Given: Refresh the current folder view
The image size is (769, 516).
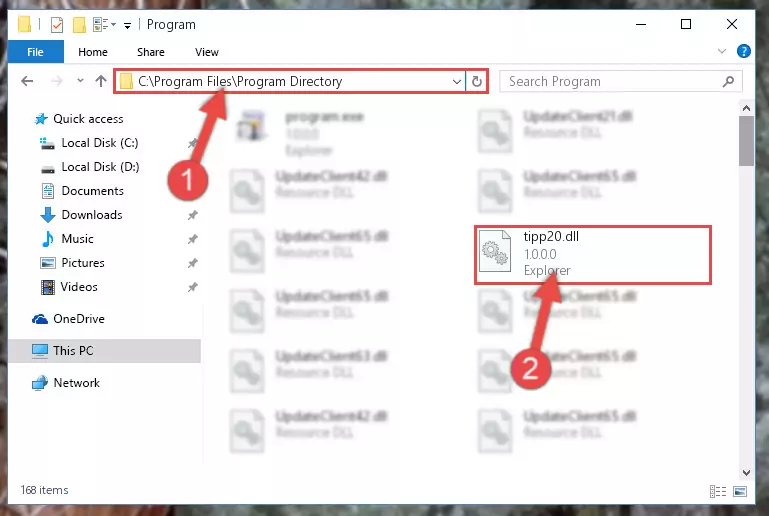Looking at the screenshot, I should pyautogui.click(x=477, y=81).
